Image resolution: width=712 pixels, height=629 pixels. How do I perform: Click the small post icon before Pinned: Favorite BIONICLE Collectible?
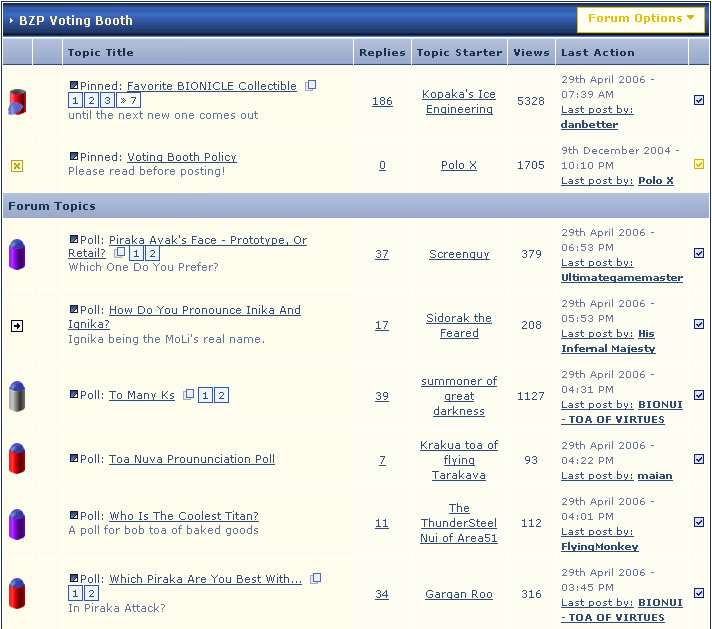click(x=73, y=85)
